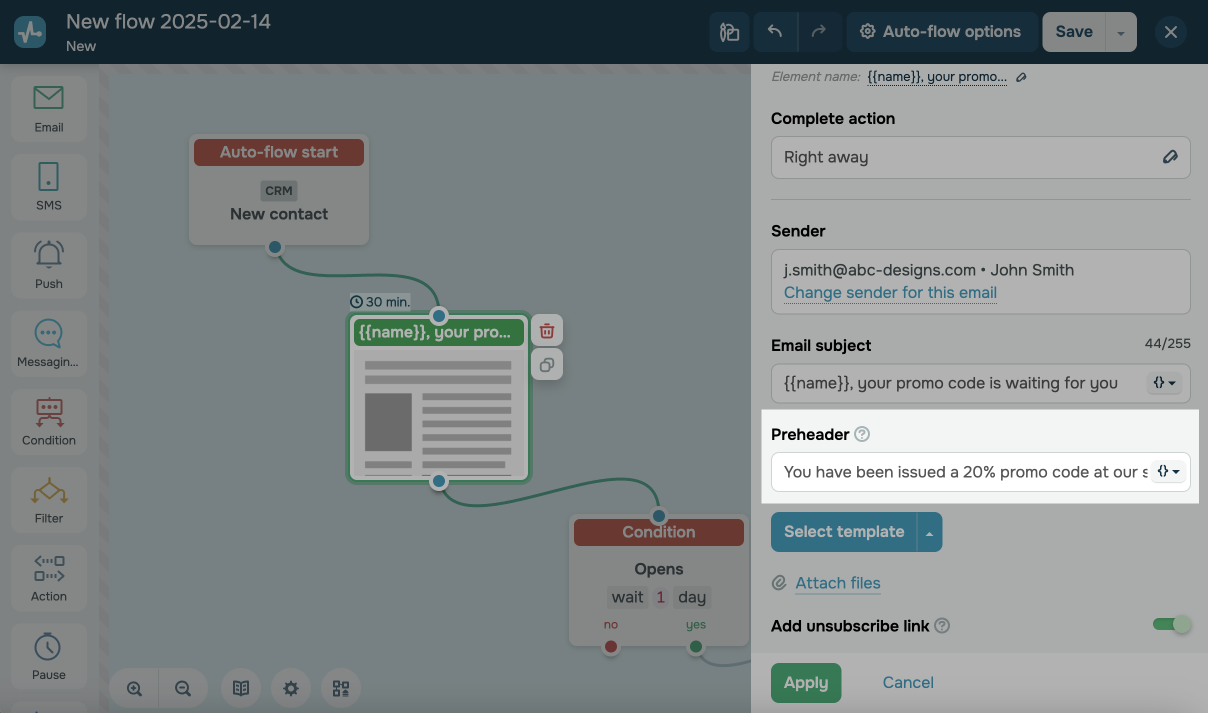Viewport: 1208px width, 713px height.
Task: Click Select template button
Action: [x=844, y=532]
